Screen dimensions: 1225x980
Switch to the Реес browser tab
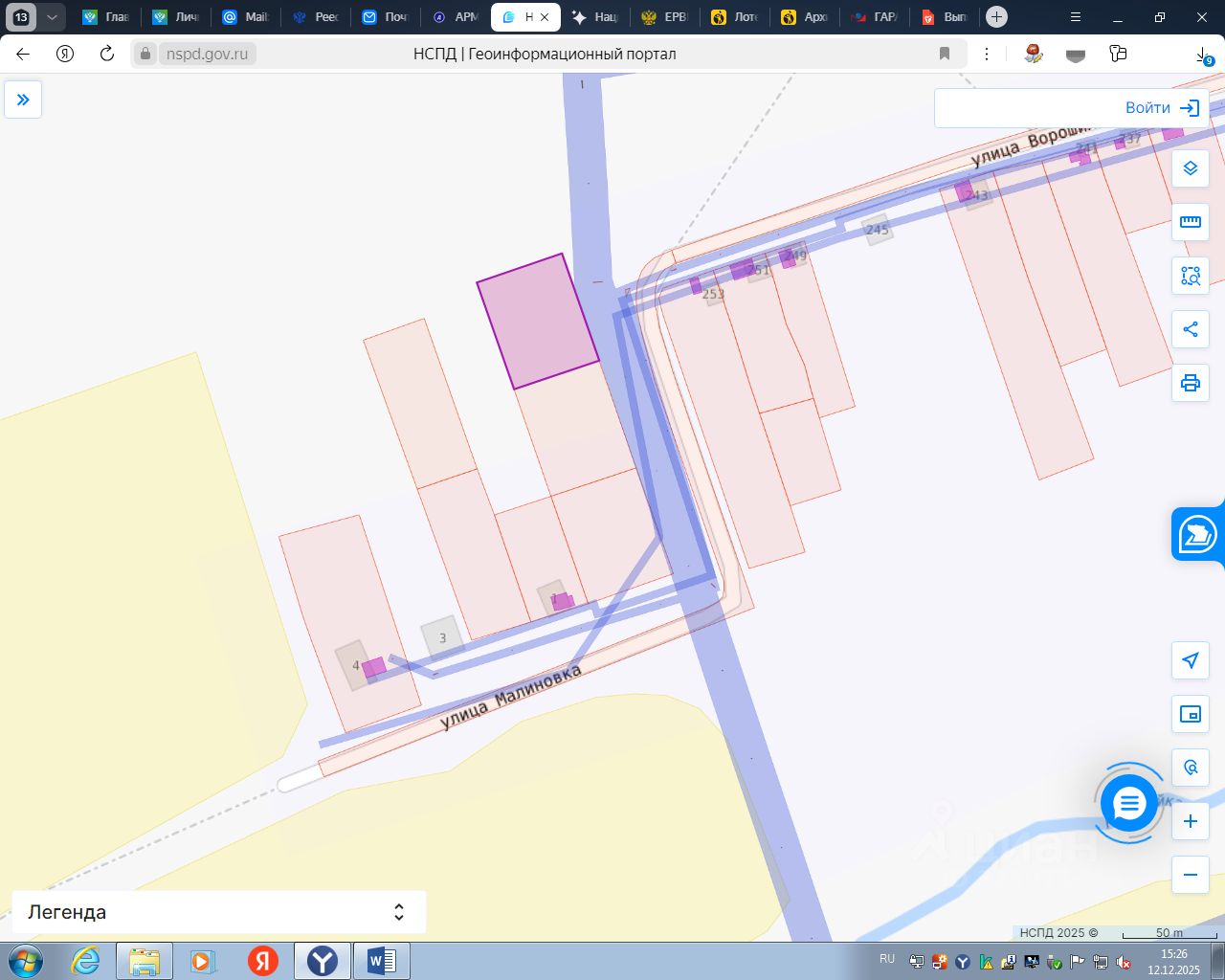tap(316, 17)
